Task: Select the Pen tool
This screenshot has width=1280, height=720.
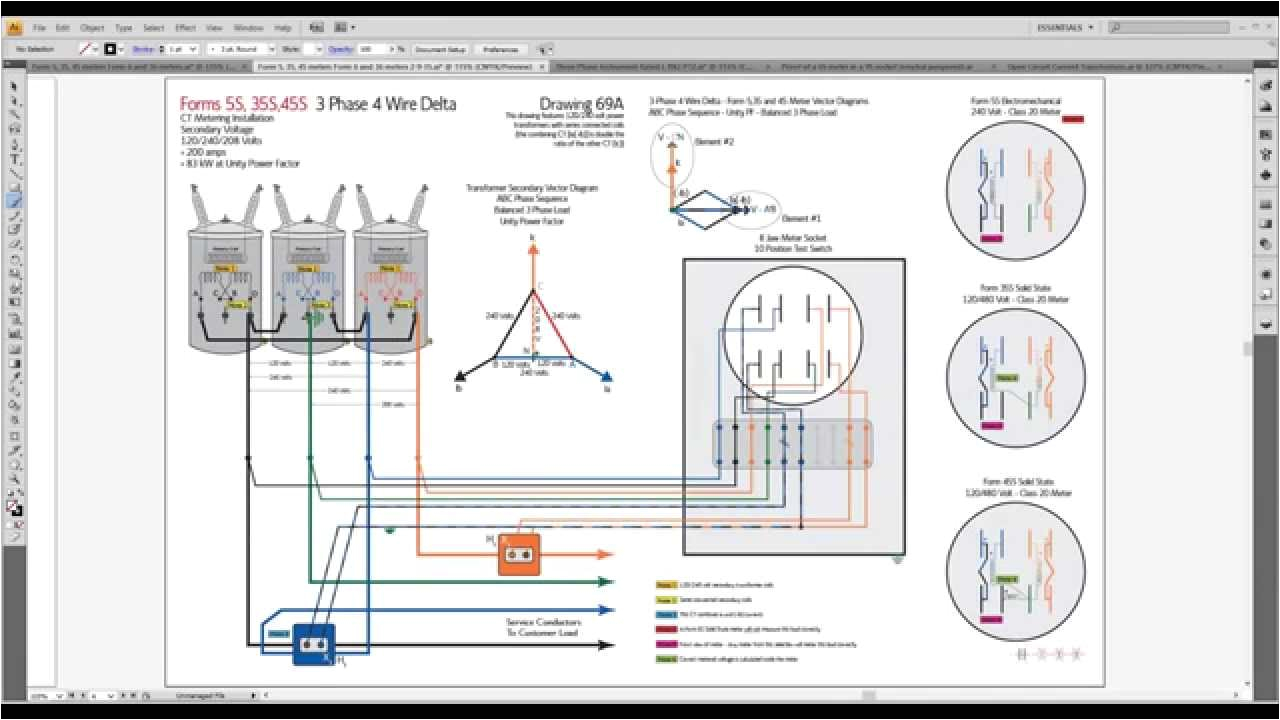Action: pos(13,141)
